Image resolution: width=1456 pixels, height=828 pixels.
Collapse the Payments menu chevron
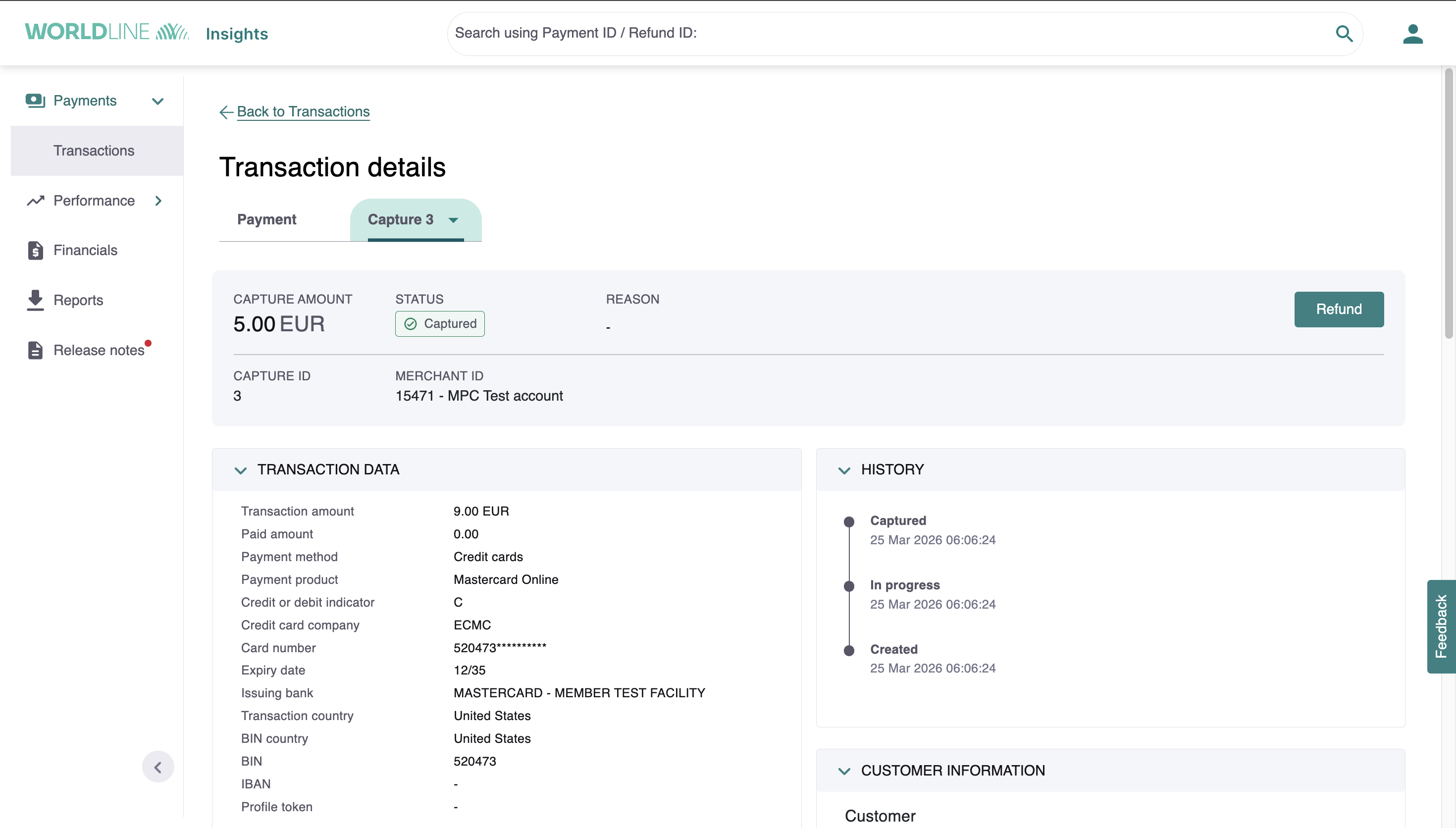click(158, 101)
